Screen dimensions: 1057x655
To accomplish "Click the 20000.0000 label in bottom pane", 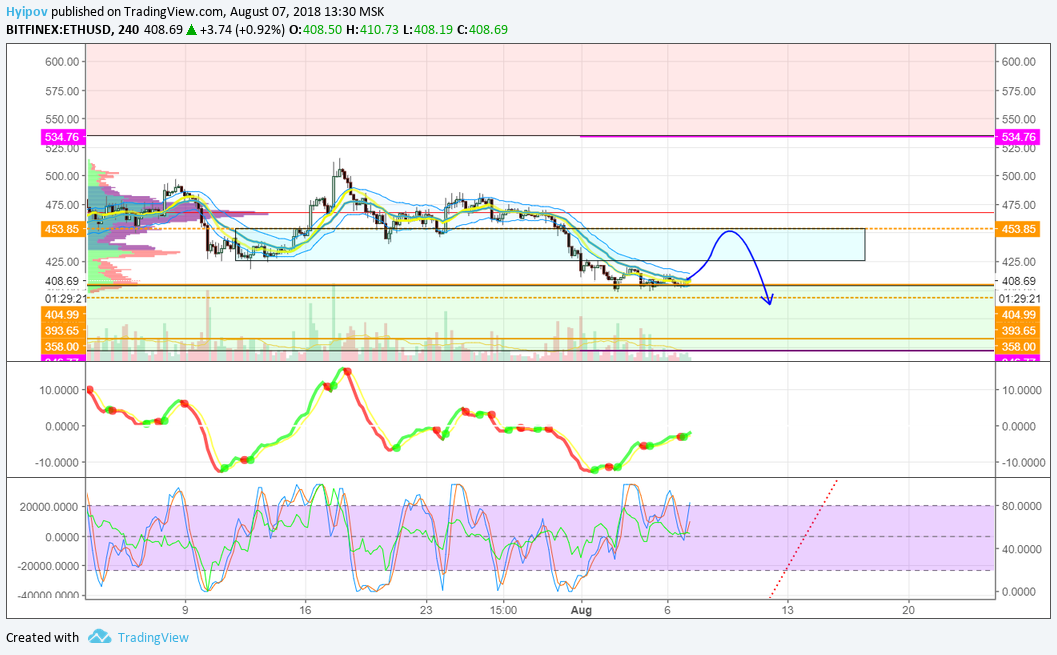I will 50,507.
